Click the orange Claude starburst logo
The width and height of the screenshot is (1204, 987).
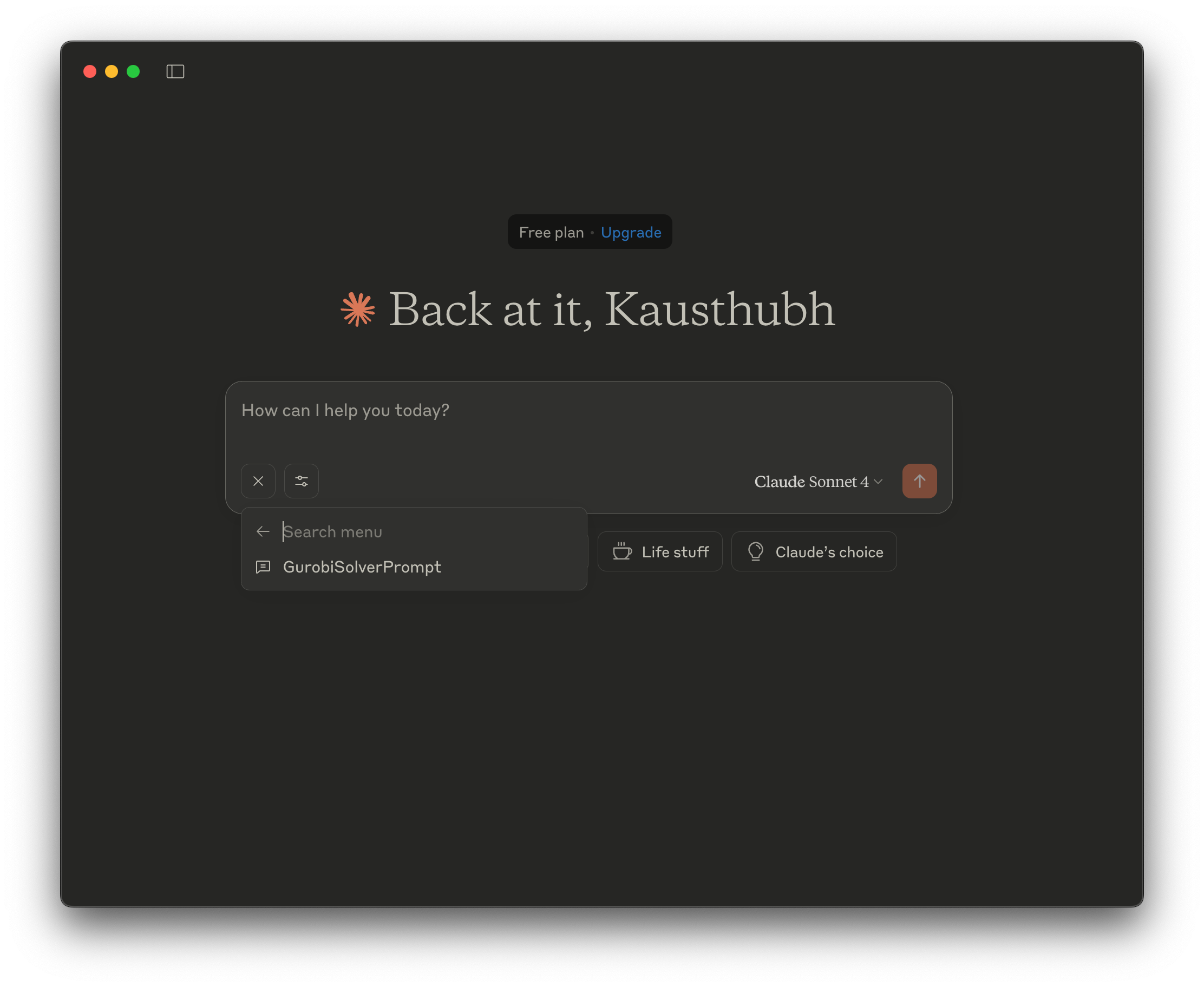pos(358,310)
